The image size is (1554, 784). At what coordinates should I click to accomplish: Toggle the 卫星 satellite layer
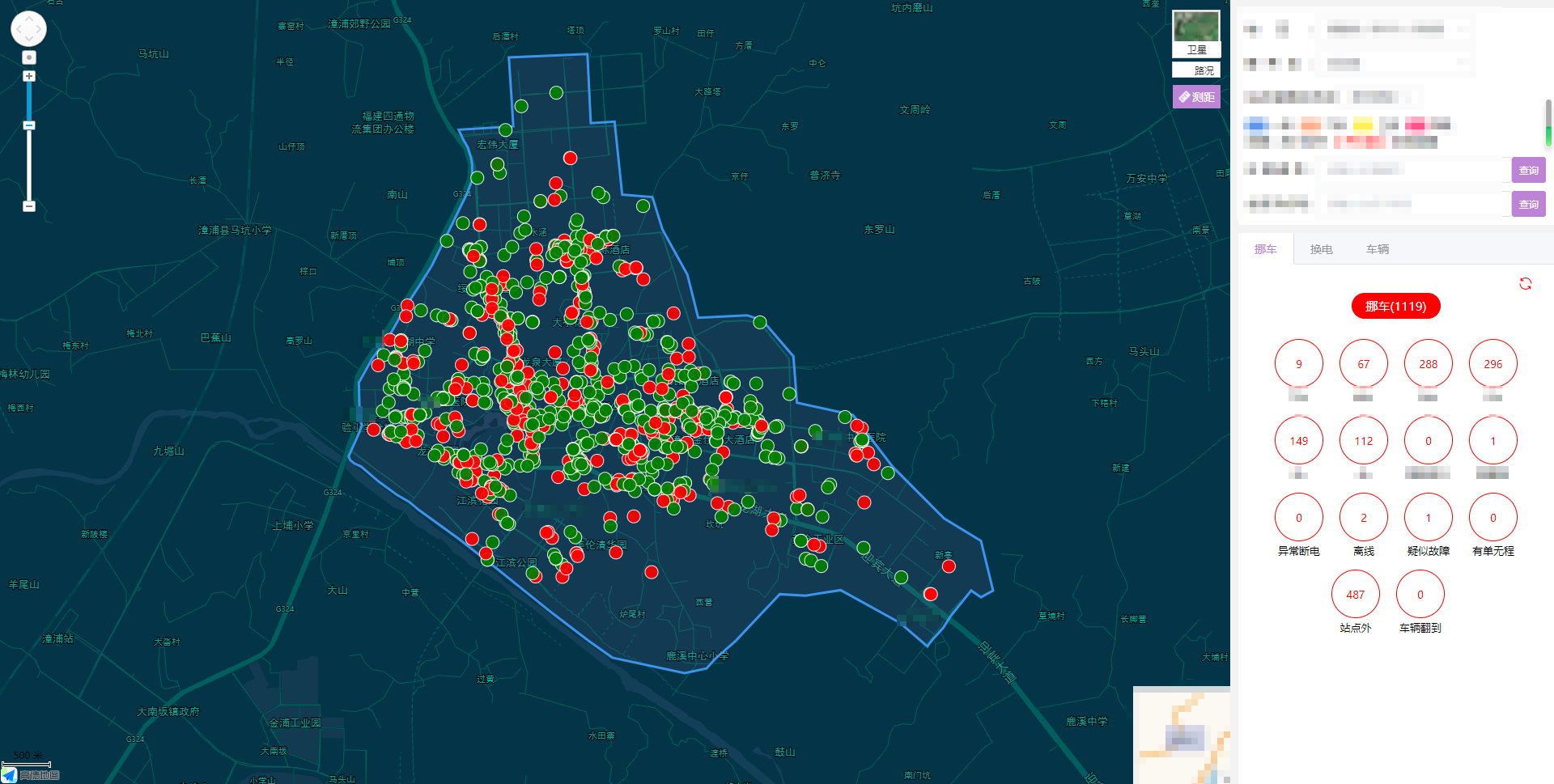[x=1196, y=33]
